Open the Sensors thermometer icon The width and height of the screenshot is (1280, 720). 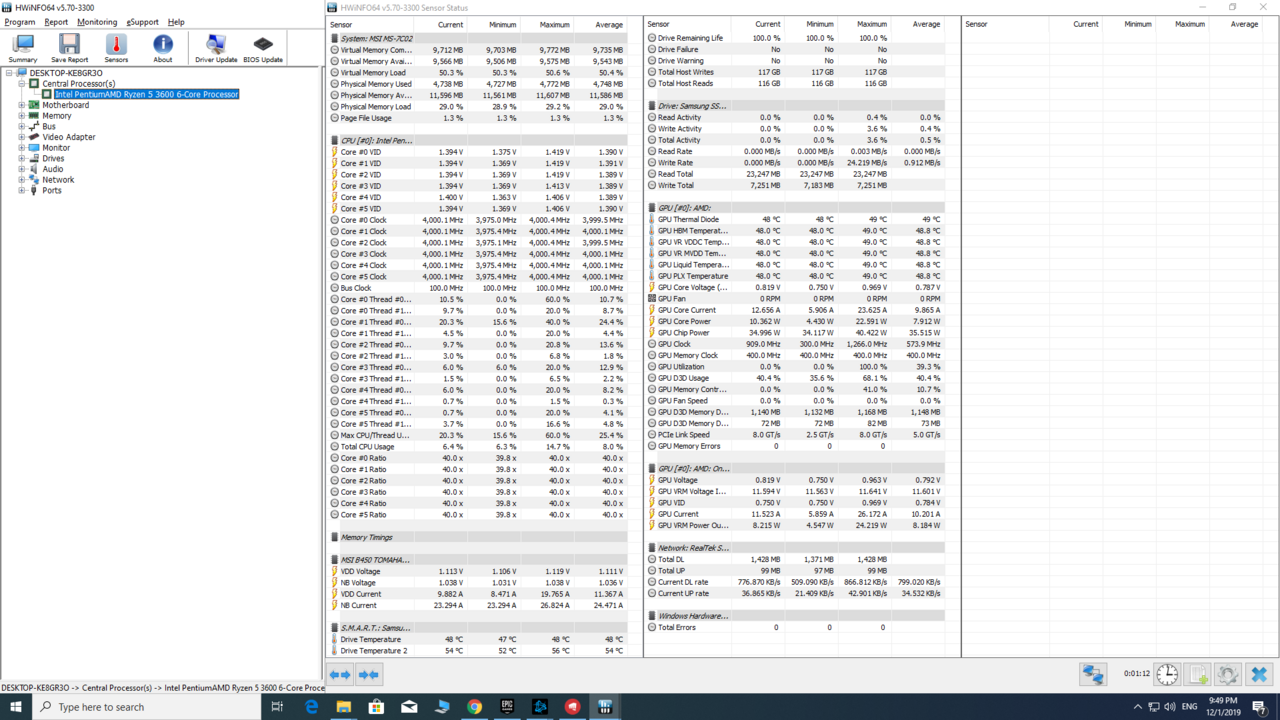(x=116, y=48)
